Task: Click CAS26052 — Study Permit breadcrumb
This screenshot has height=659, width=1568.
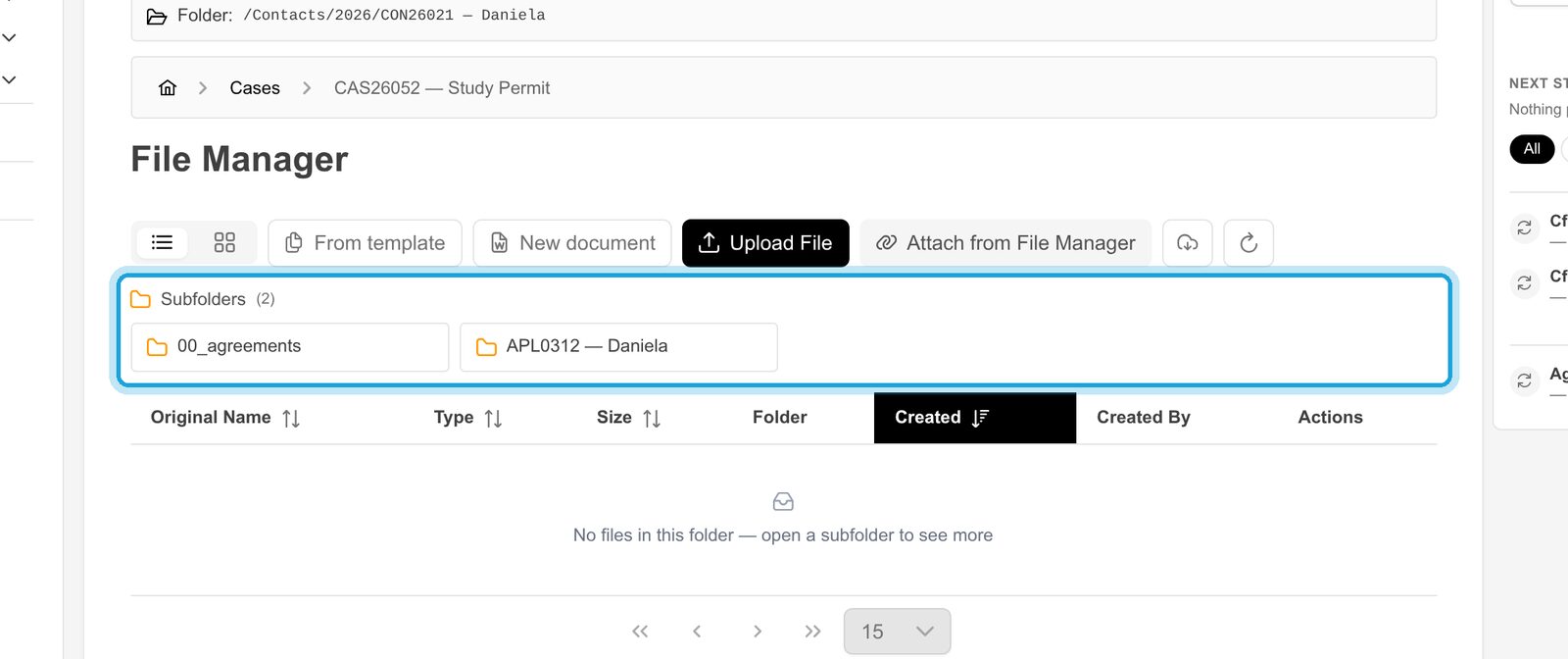Action: (442, 88)
